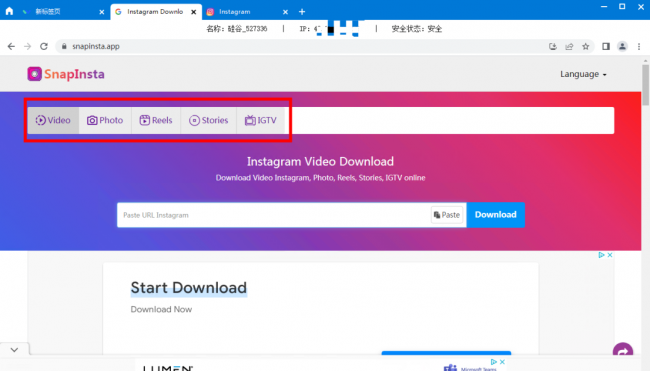The image size is (650, 371).
Task: Click the share page icon
Action: click(569, 46)
